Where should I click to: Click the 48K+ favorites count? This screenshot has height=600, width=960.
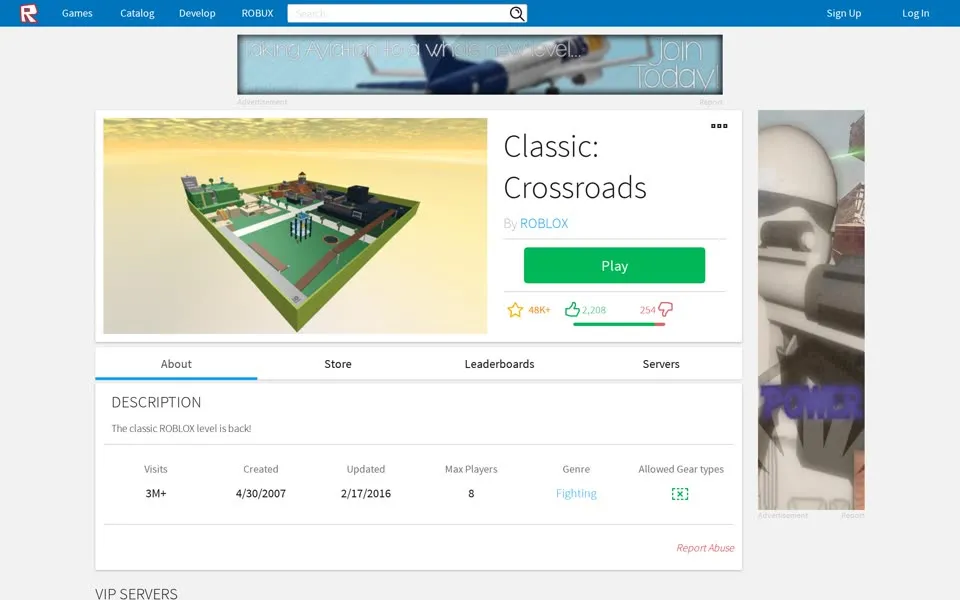click(x=539, y=310)
